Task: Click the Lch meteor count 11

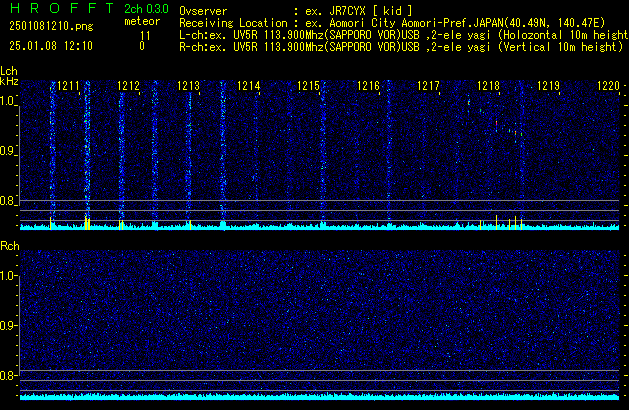Action: pos(145,36)
